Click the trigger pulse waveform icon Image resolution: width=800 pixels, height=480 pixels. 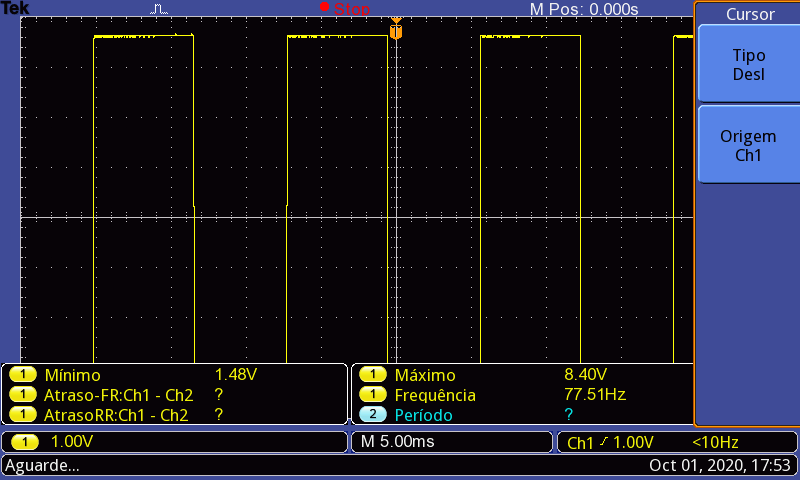coord(159,9)
